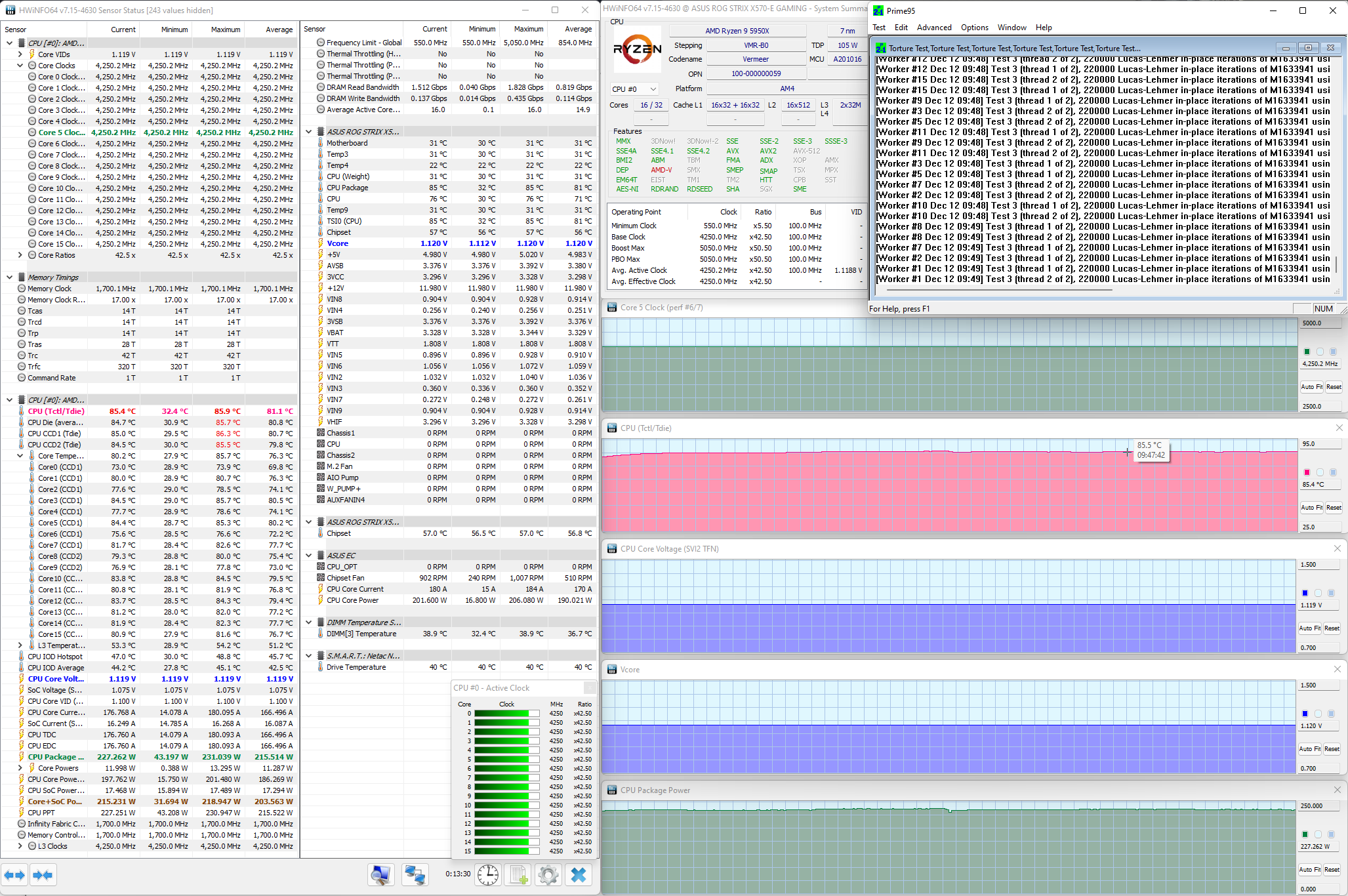Click the pink color swatch on Tctl/Tdie graph
This screenshot has height=896, width=1348.
(1307, 472)
